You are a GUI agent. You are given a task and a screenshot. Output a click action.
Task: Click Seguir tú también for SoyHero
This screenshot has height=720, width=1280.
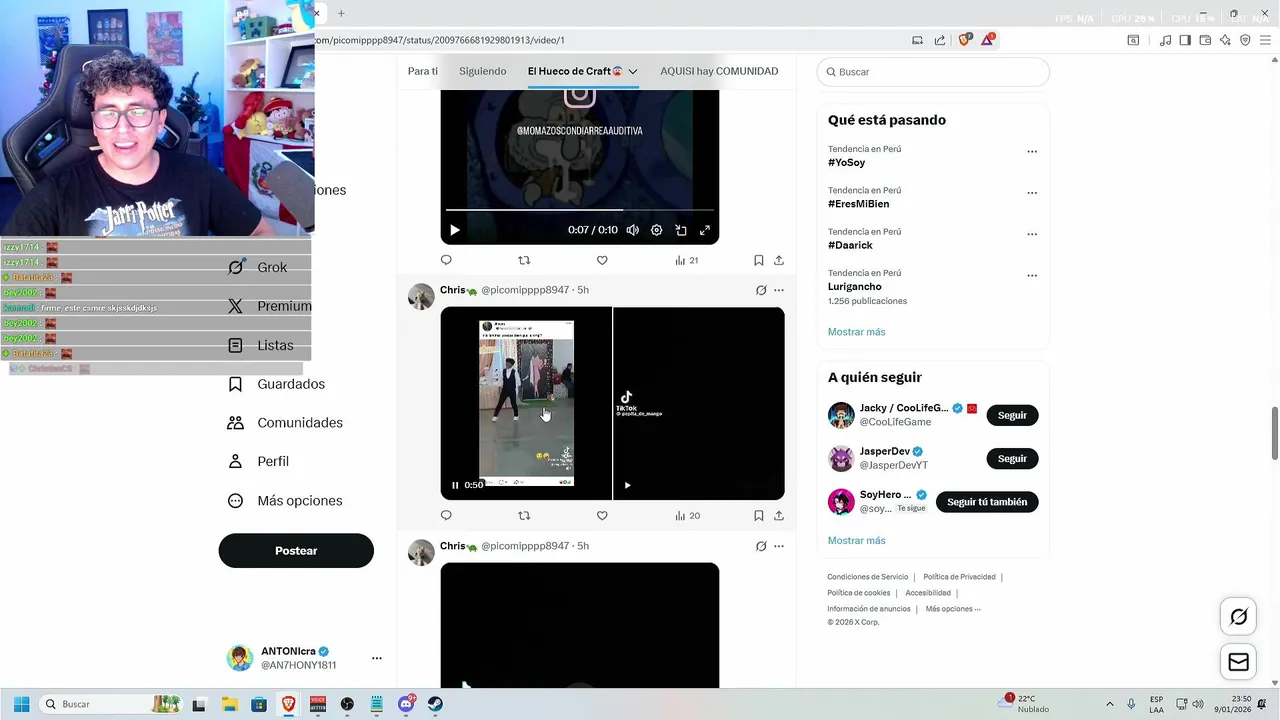[987, 502]
